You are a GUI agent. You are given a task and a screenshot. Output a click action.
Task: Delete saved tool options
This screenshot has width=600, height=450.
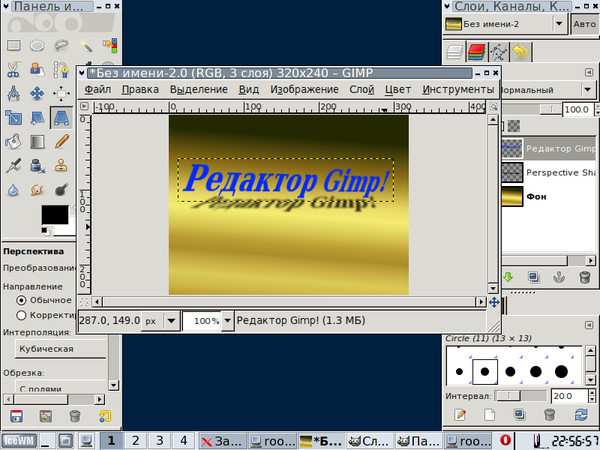(75, 416)
